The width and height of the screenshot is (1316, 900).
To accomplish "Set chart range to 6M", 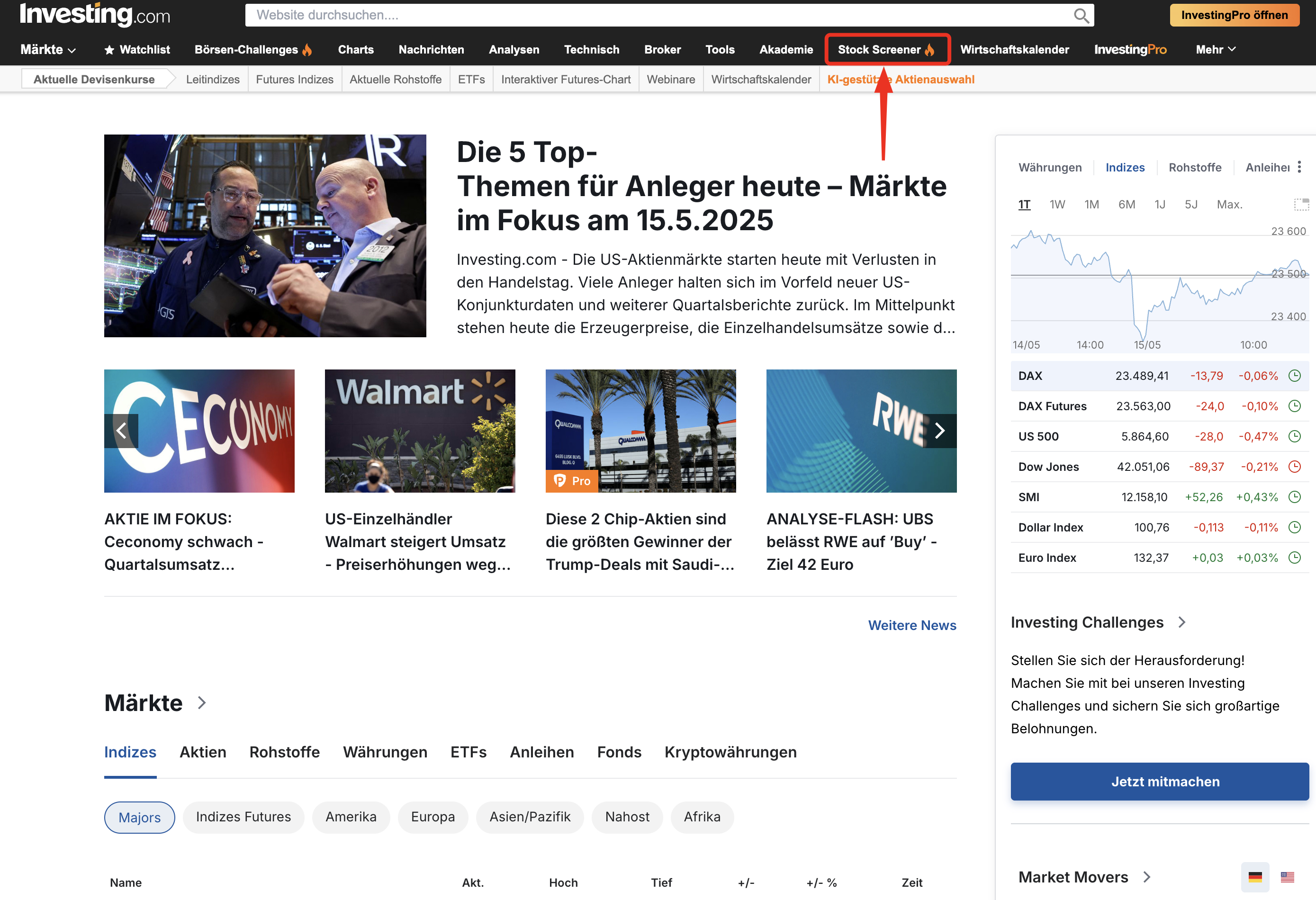I will click(1127, 205).
